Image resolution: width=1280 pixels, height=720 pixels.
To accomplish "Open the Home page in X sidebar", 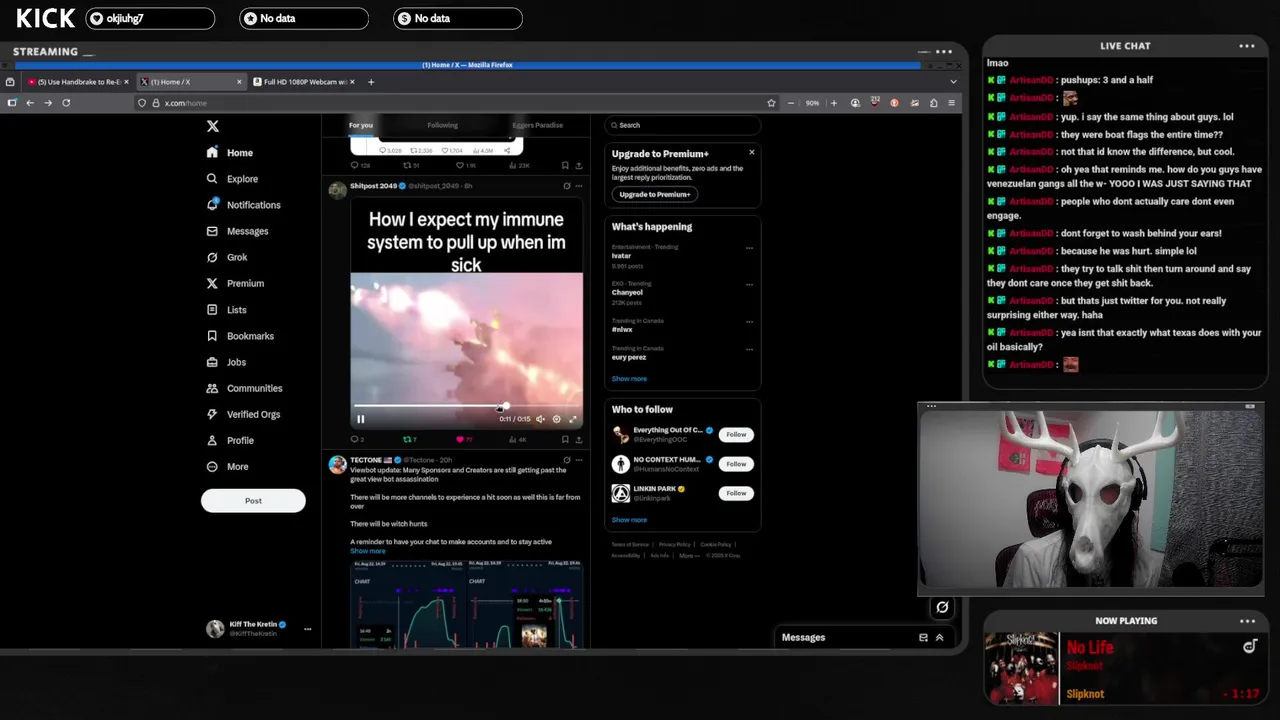I will tap(230, 153).
